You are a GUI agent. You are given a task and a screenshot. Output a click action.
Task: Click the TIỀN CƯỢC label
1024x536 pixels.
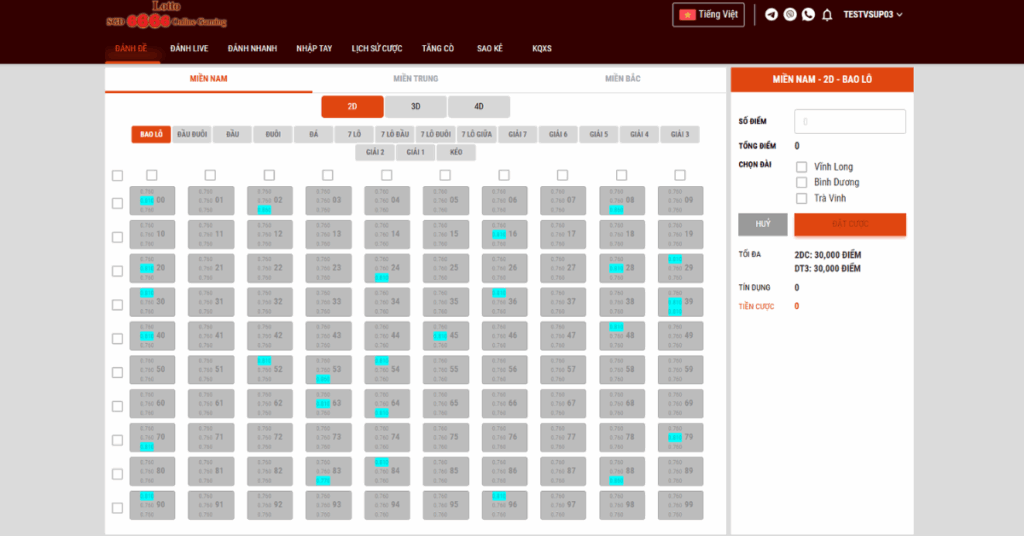pyautogui.click(x=756, y=306)
